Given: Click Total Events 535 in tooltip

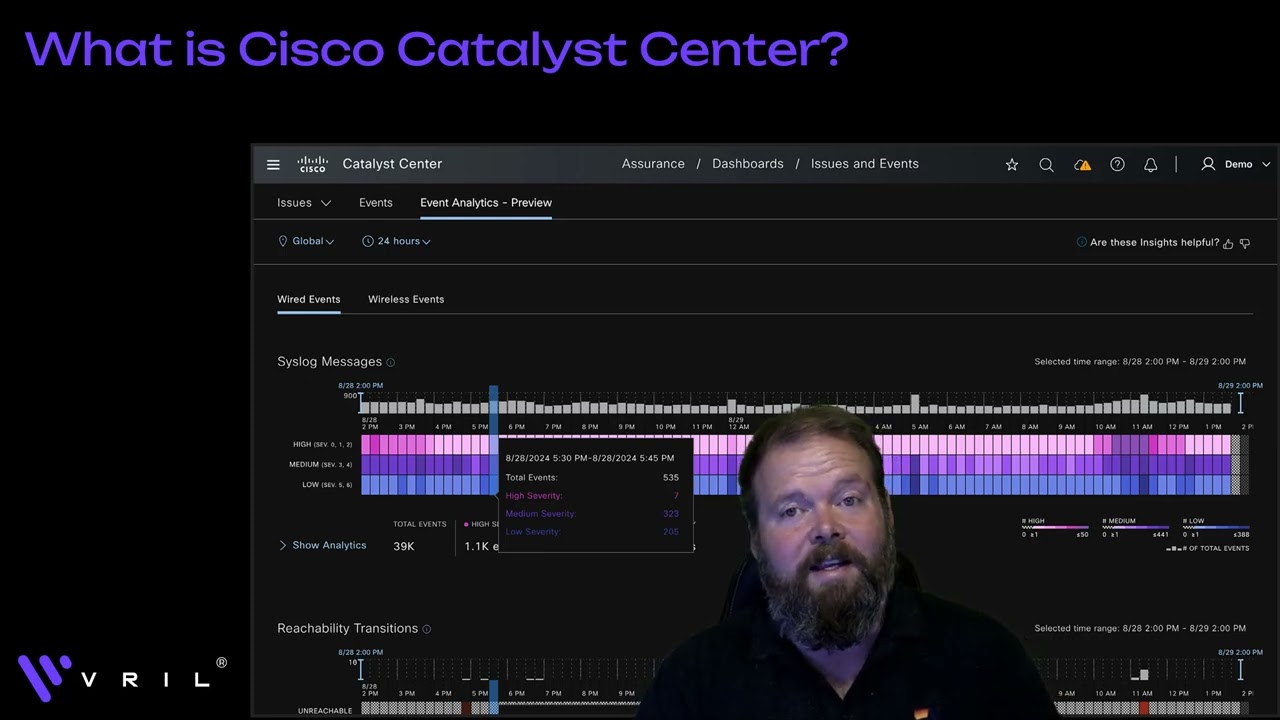Looking at the screenshot, I should click(592, 478).
